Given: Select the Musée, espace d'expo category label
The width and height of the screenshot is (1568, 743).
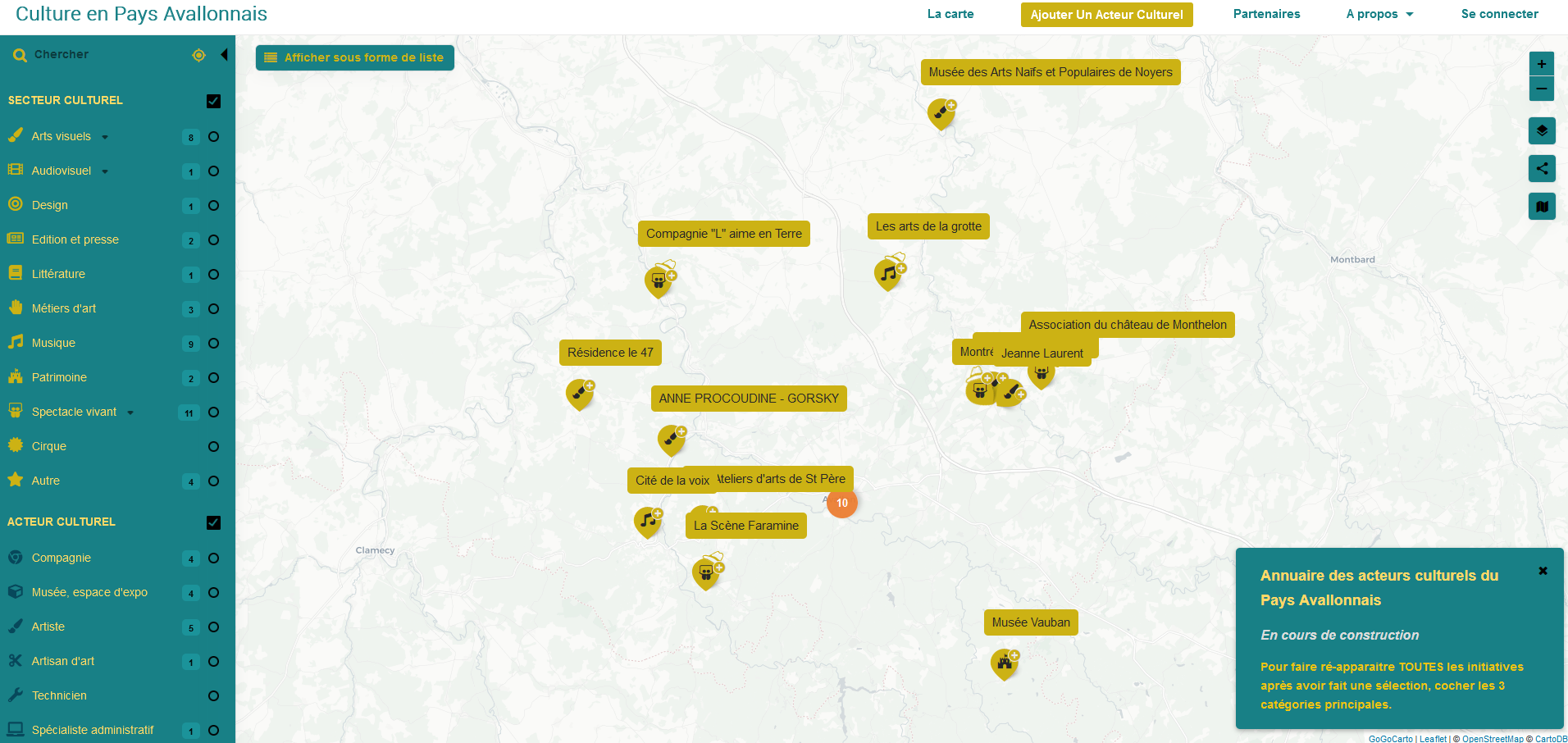Looking at the screenshot, I should tap(89, 592).
